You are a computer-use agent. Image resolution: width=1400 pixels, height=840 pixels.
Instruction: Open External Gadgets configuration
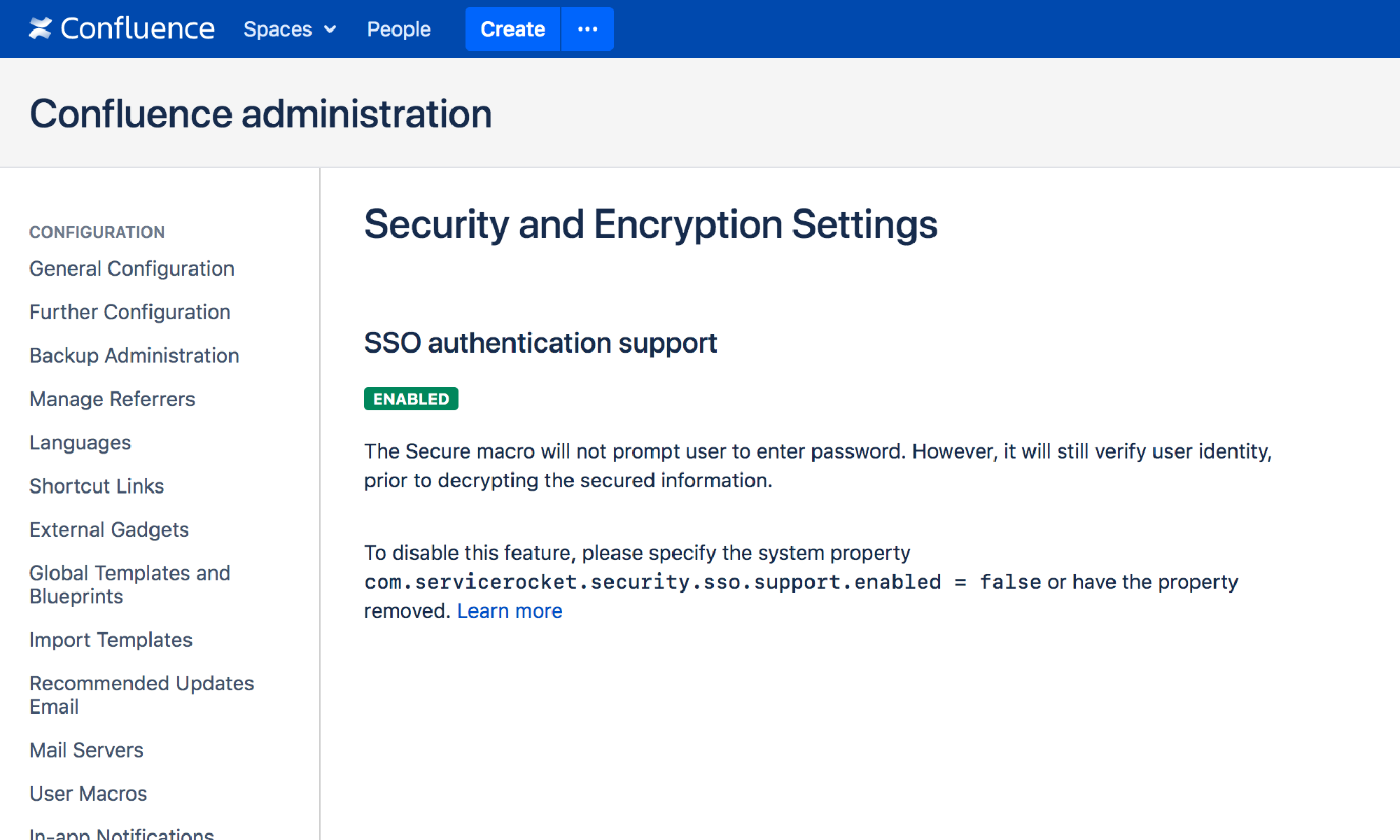pos(109,529)
